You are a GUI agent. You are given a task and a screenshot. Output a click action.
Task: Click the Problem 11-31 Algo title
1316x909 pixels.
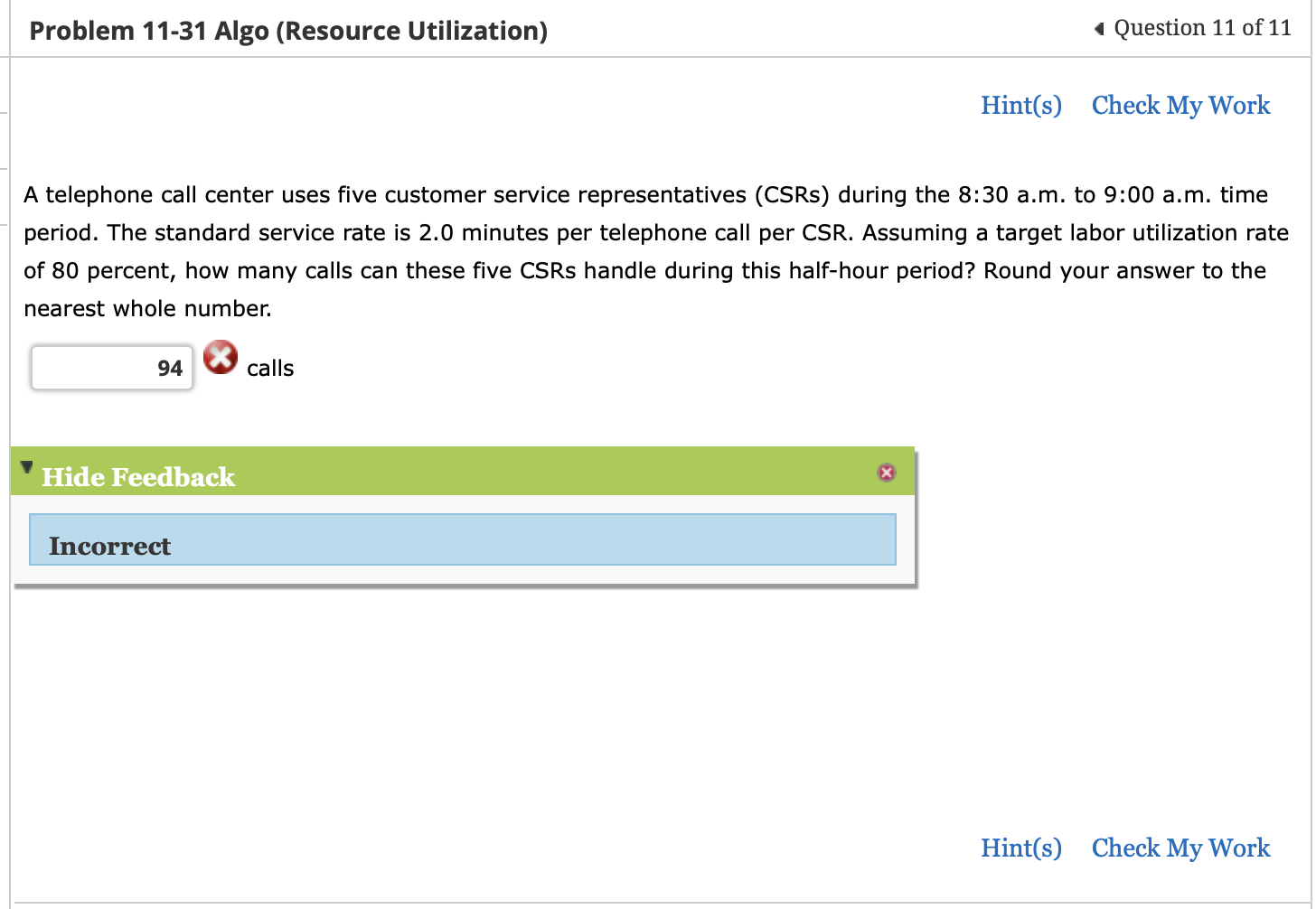[287, 30]
